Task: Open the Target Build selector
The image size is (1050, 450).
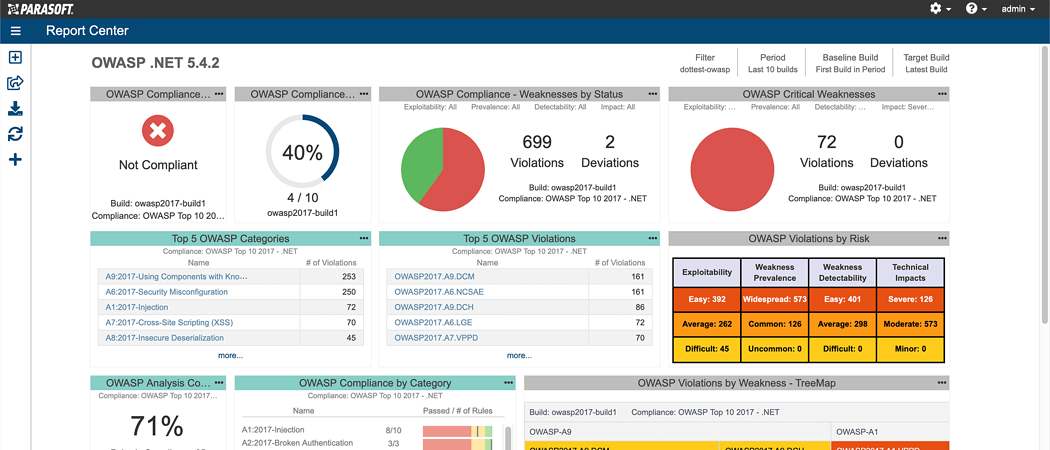Action: tap(926, 63)
